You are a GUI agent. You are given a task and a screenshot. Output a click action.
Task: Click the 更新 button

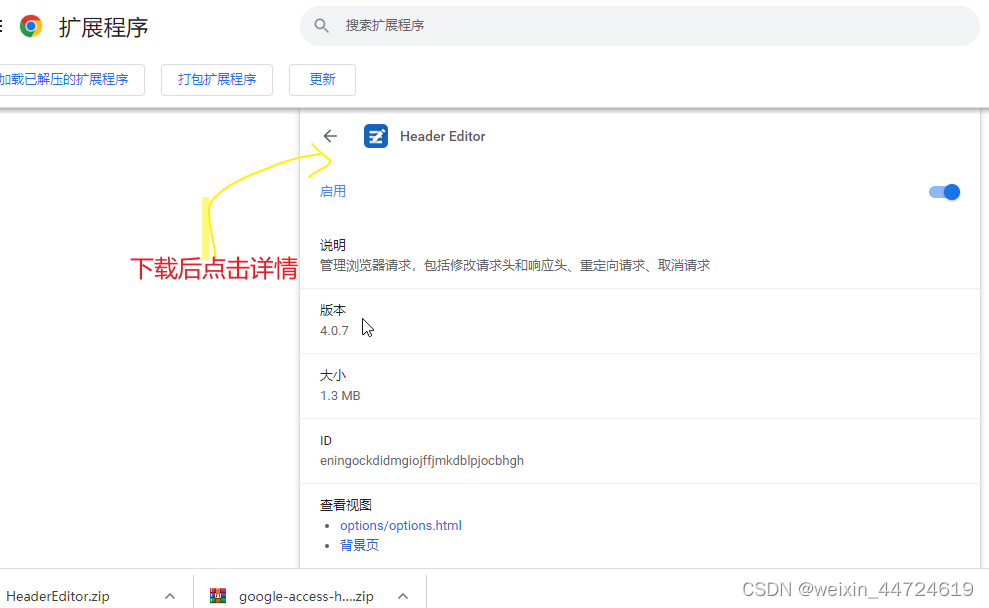pyautogui.click(x=322, y=79)
